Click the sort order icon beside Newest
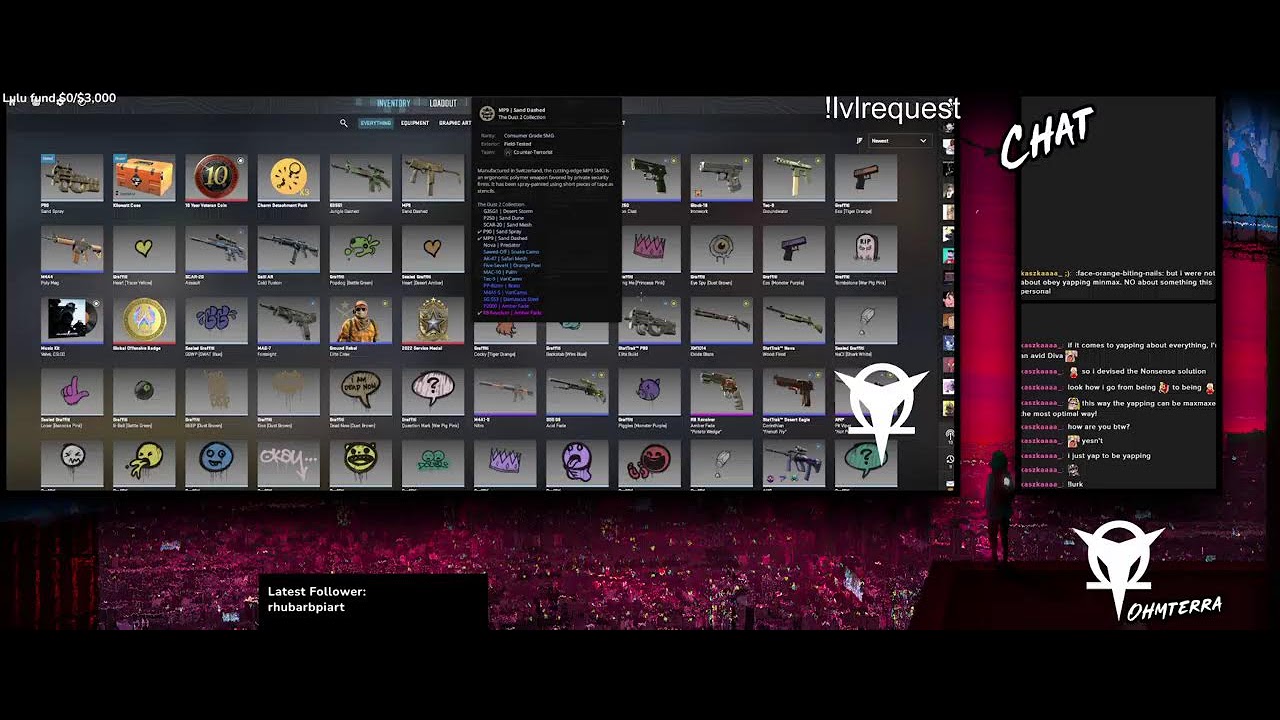 click(859, 141)
